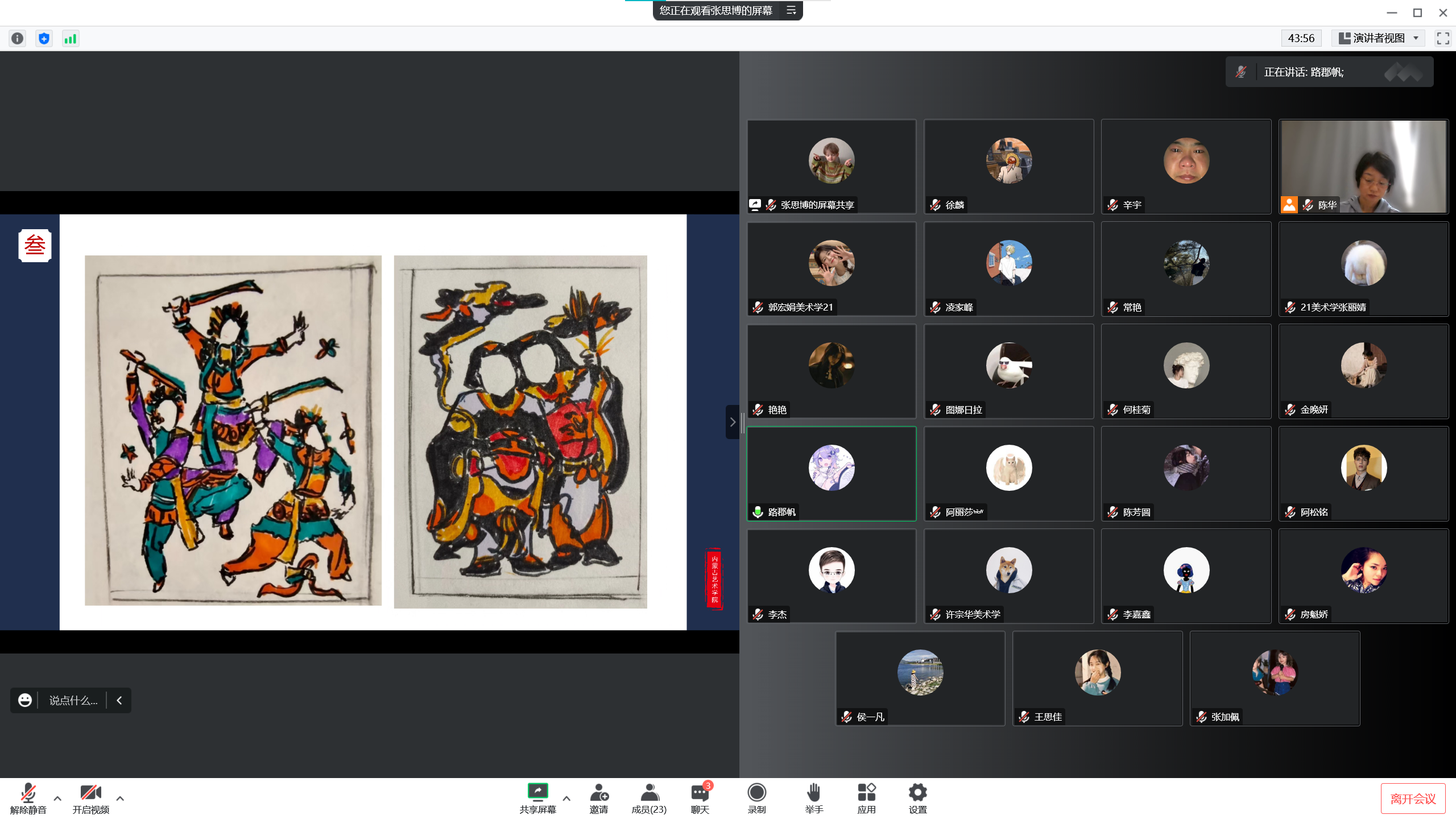
Task: Open the 聊天 chat panel
Action: 700,798
